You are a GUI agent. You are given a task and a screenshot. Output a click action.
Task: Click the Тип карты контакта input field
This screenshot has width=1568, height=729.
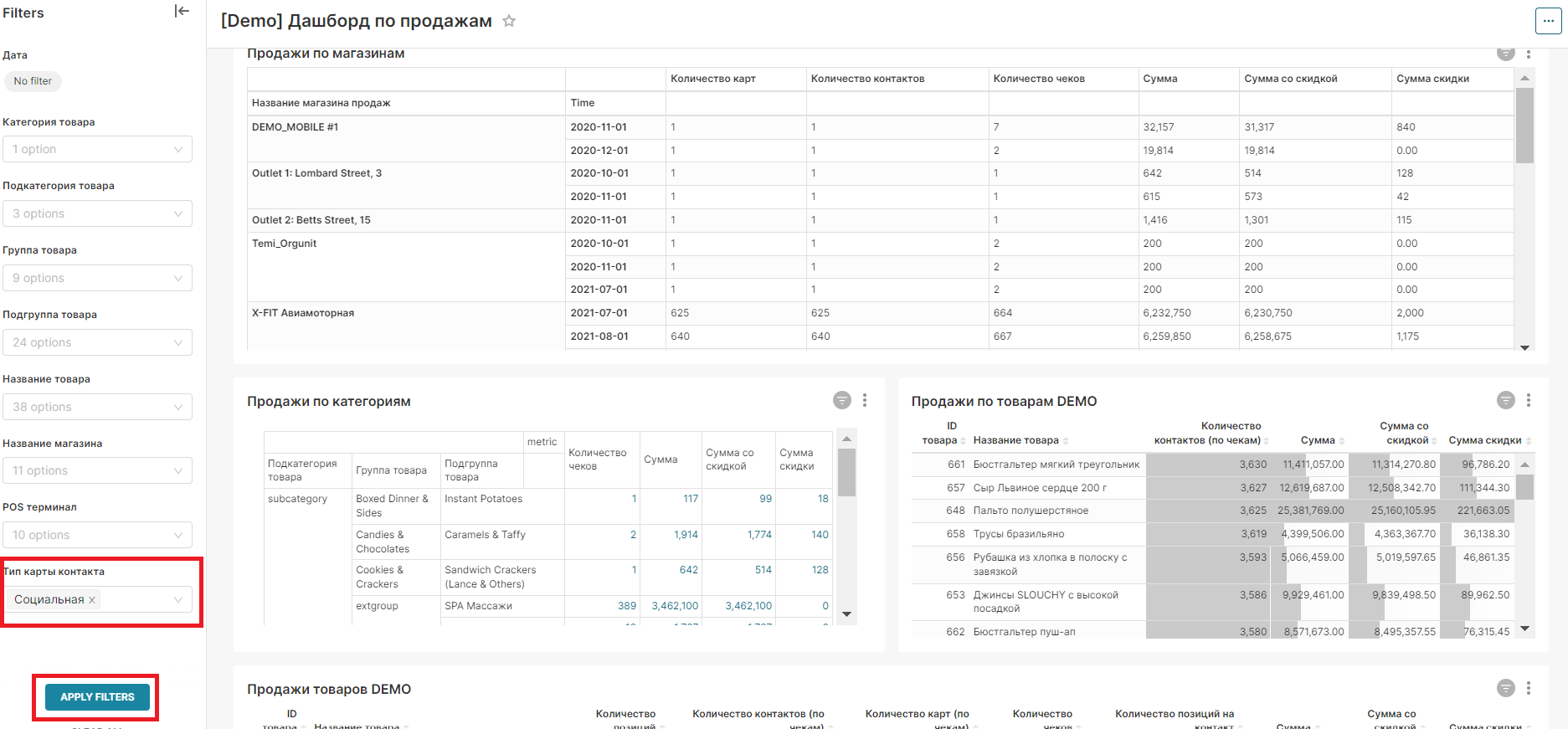click(x=134, y=600)
